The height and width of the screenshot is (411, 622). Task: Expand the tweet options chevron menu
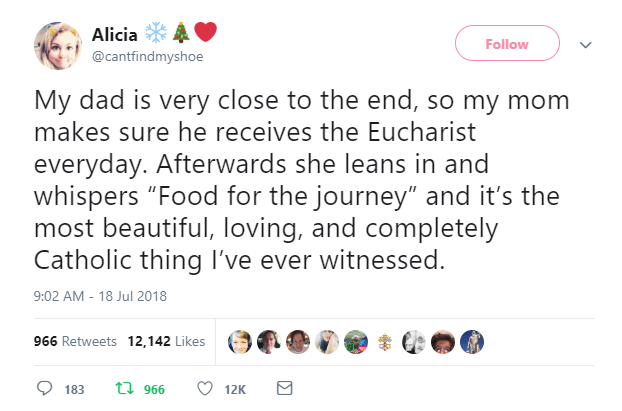click(586, 44)
